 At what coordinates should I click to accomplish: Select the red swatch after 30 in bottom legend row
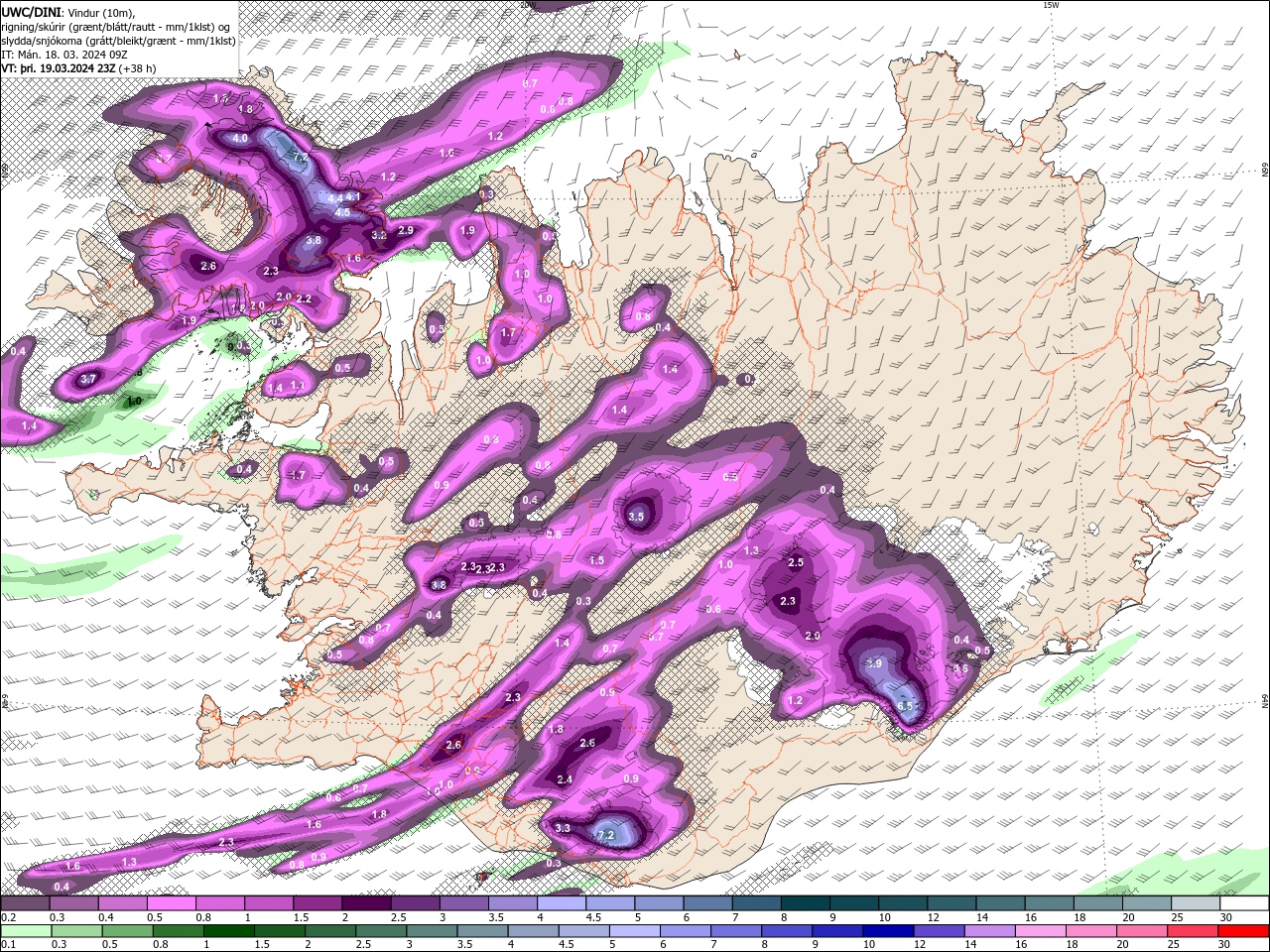tap(1244, 931)
